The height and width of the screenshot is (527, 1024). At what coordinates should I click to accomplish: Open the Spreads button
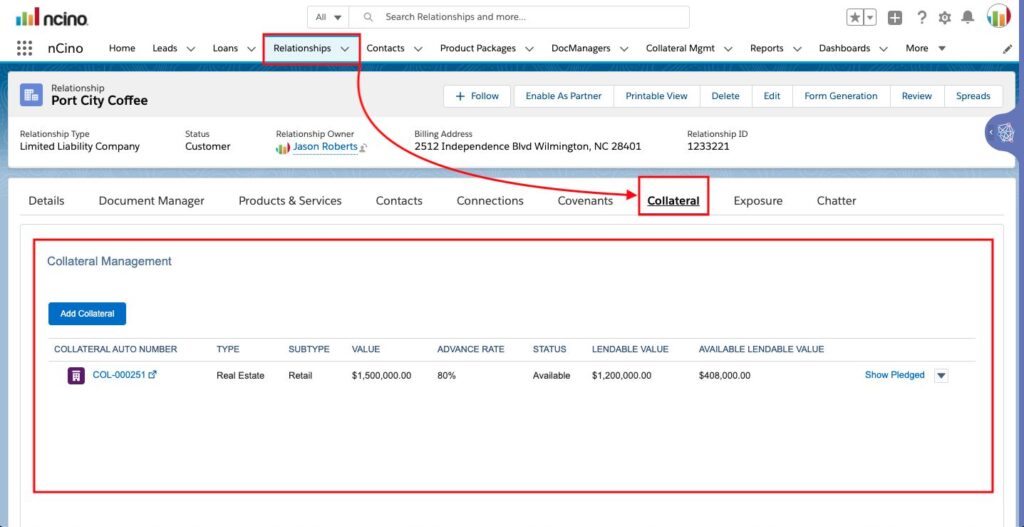click(973, 96)
